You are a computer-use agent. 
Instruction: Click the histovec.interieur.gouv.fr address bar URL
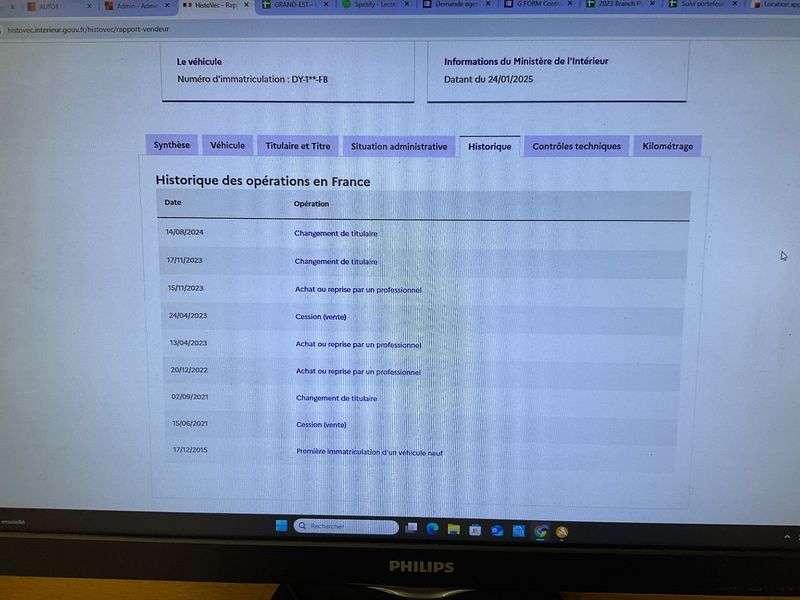pyautogui.click(x=88, y=30)
